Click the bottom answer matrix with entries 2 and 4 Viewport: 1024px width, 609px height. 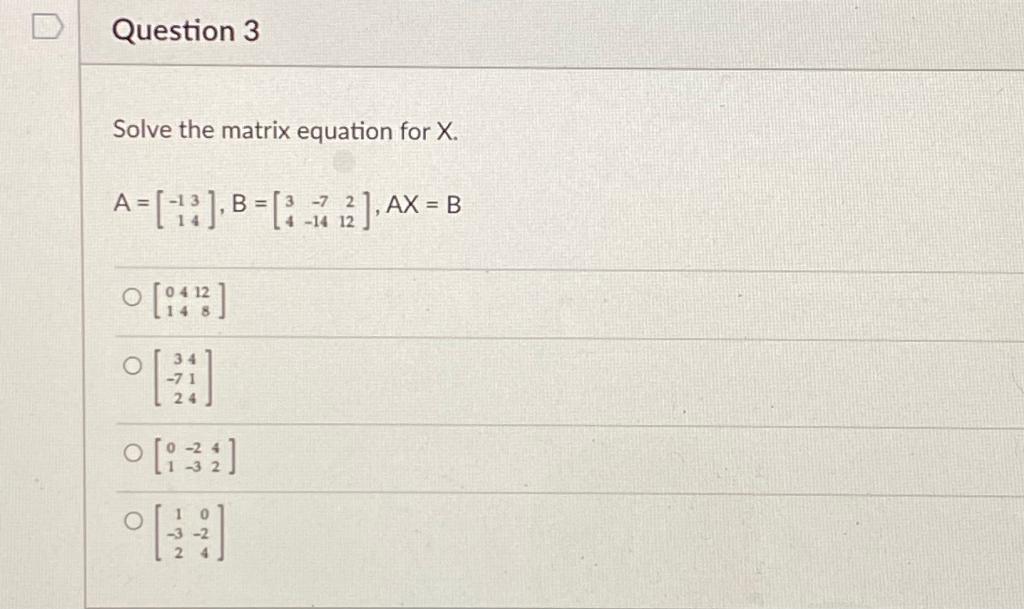point(190,532)
